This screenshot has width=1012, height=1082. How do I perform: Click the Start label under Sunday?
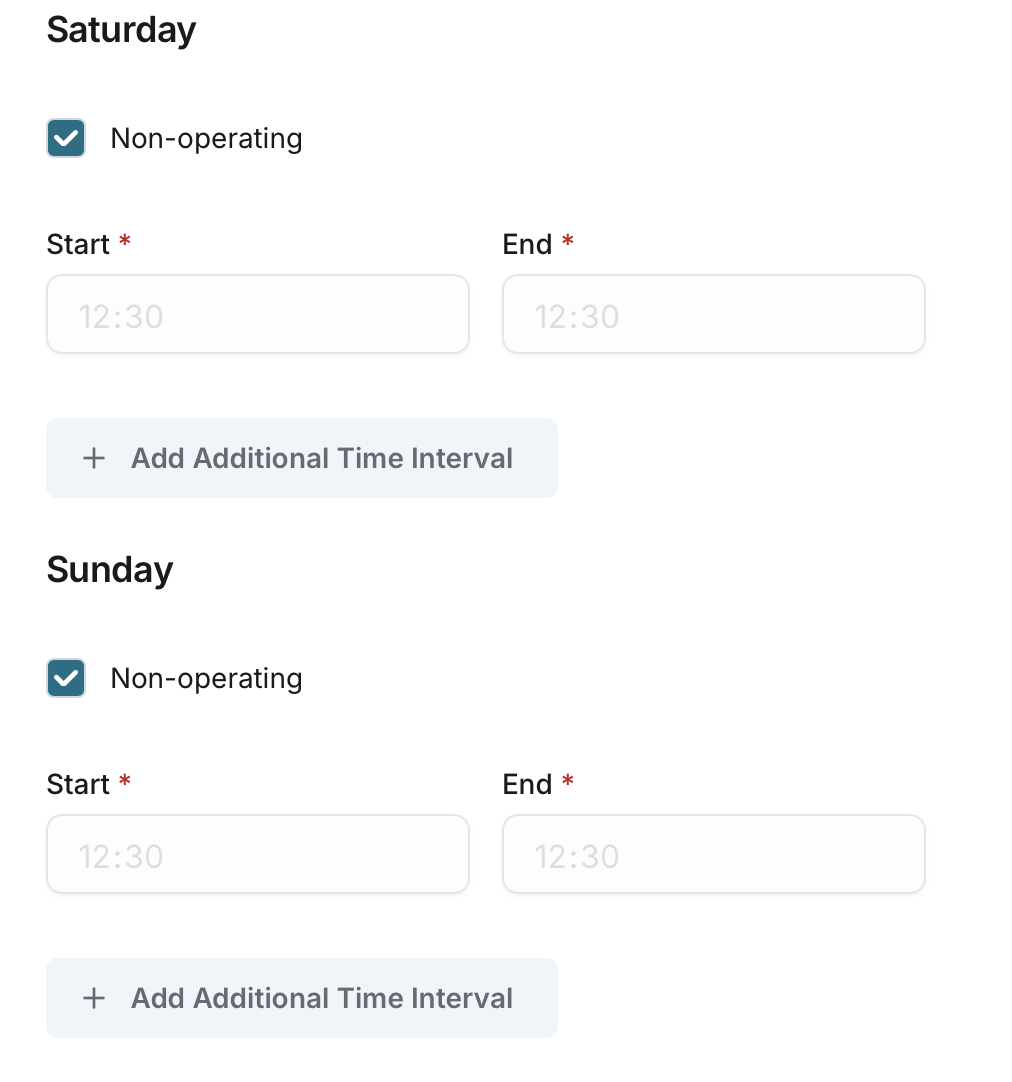78,785
